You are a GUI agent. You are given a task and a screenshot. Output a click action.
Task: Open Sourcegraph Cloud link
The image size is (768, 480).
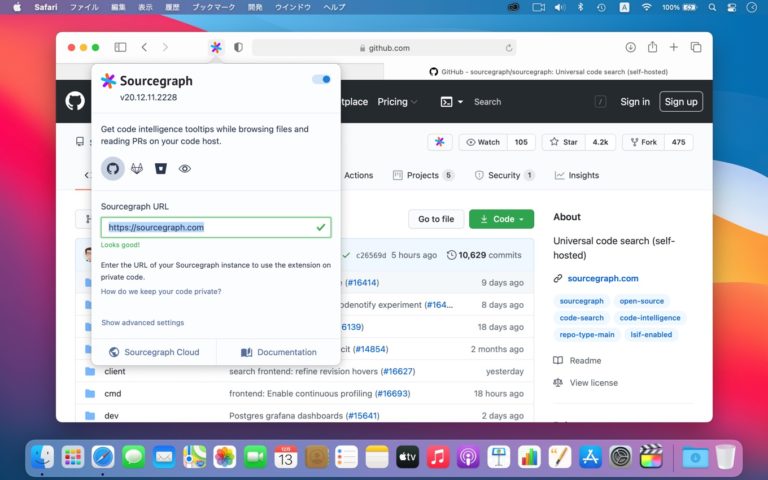click(154, 352)
